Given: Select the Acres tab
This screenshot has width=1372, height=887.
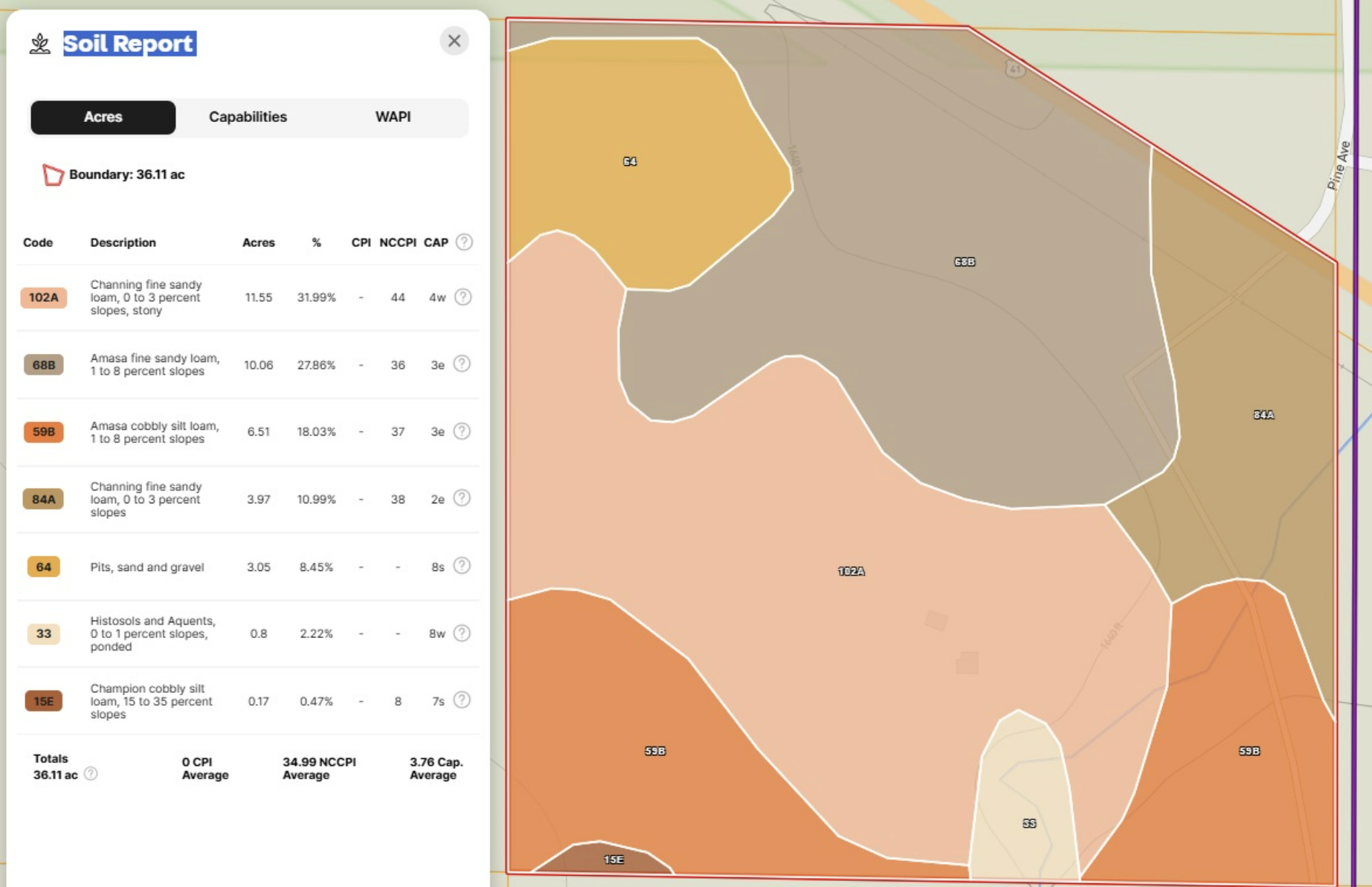Looking at the screenshot, I should (x=103, y=117).
